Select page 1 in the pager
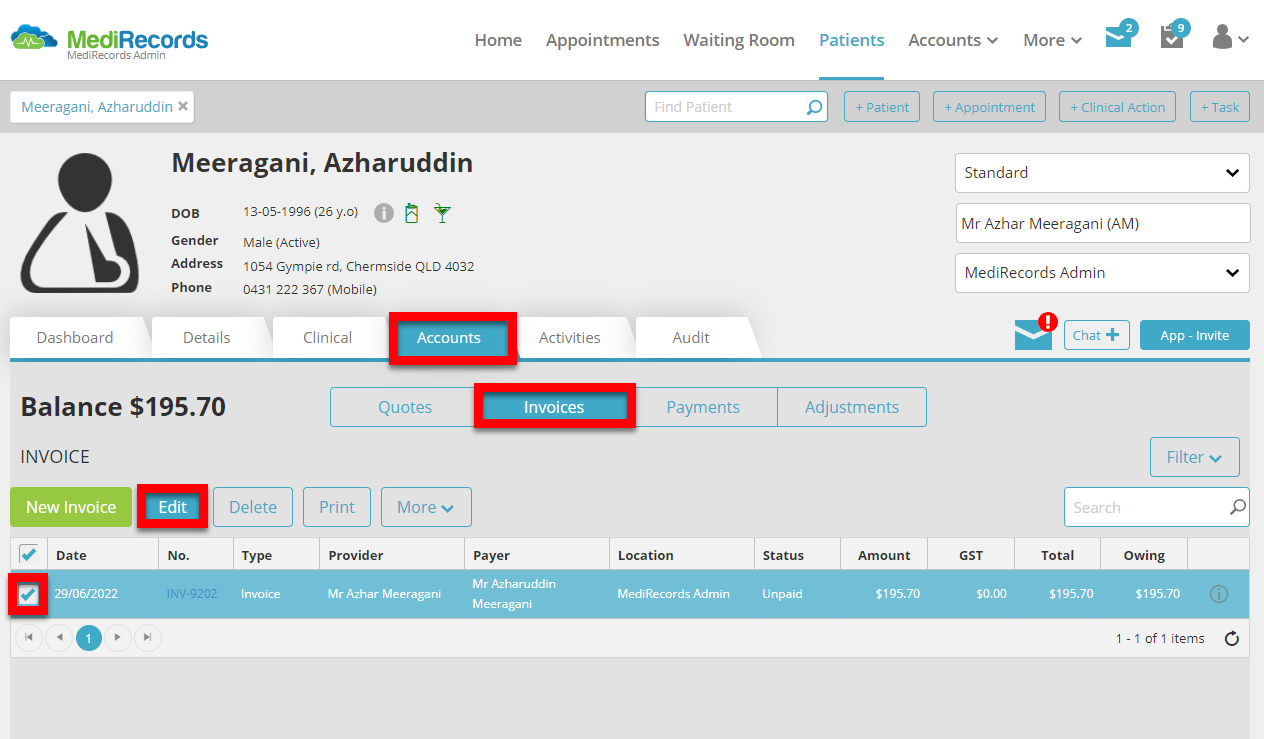Screen dimensions: 1264x739 tap(89, 638)
